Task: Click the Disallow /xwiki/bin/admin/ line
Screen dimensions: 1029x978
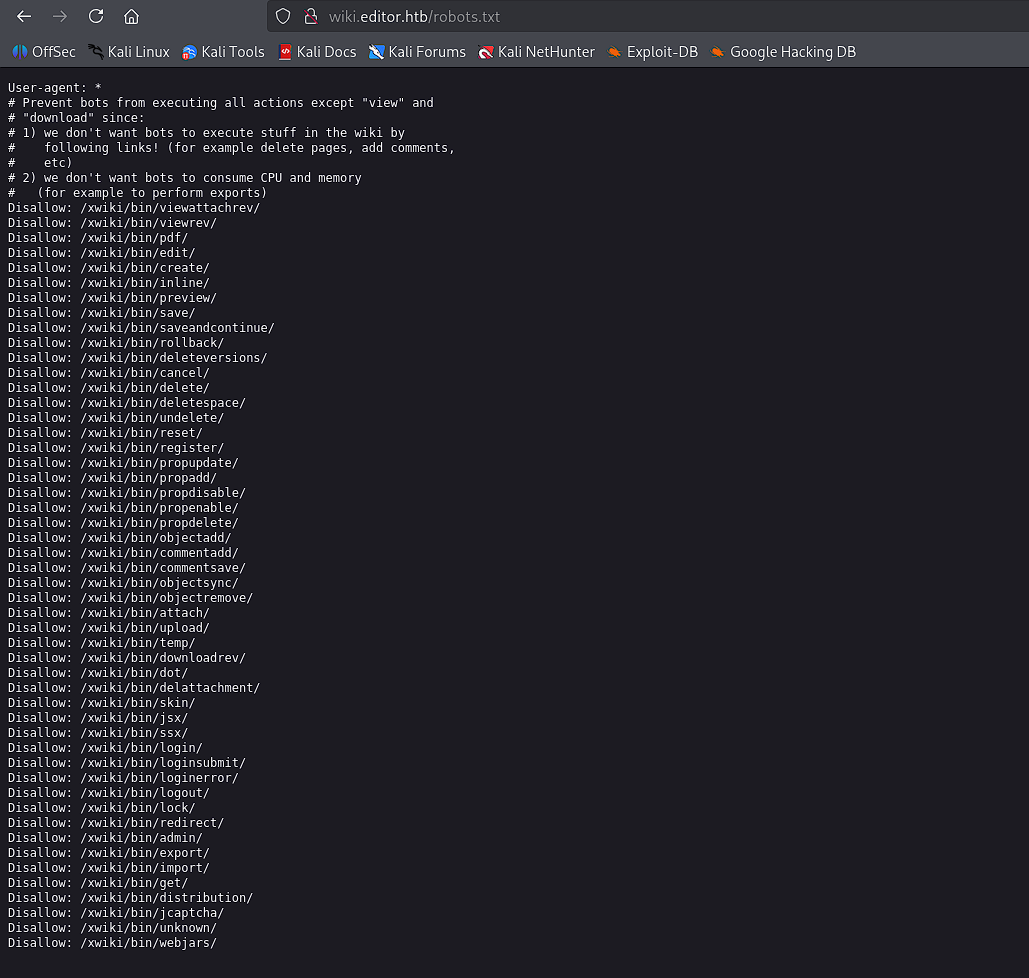Action: click(x=105, y=838)
